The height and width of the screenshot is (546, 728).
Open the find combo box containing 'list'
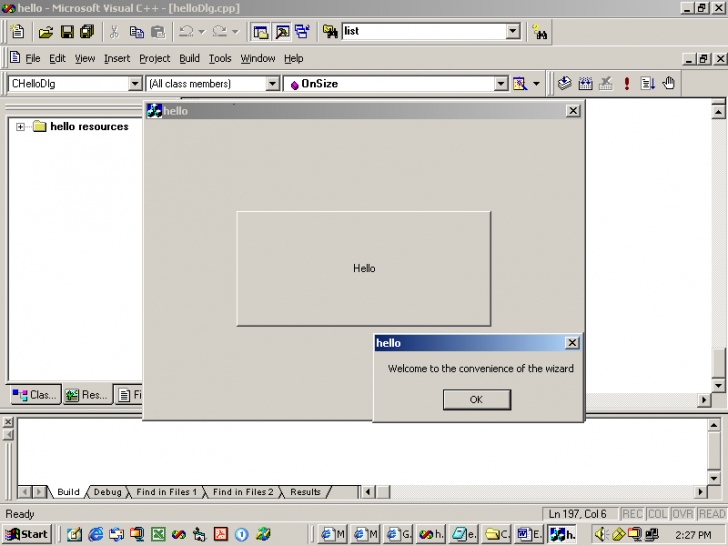click(513, 31)
